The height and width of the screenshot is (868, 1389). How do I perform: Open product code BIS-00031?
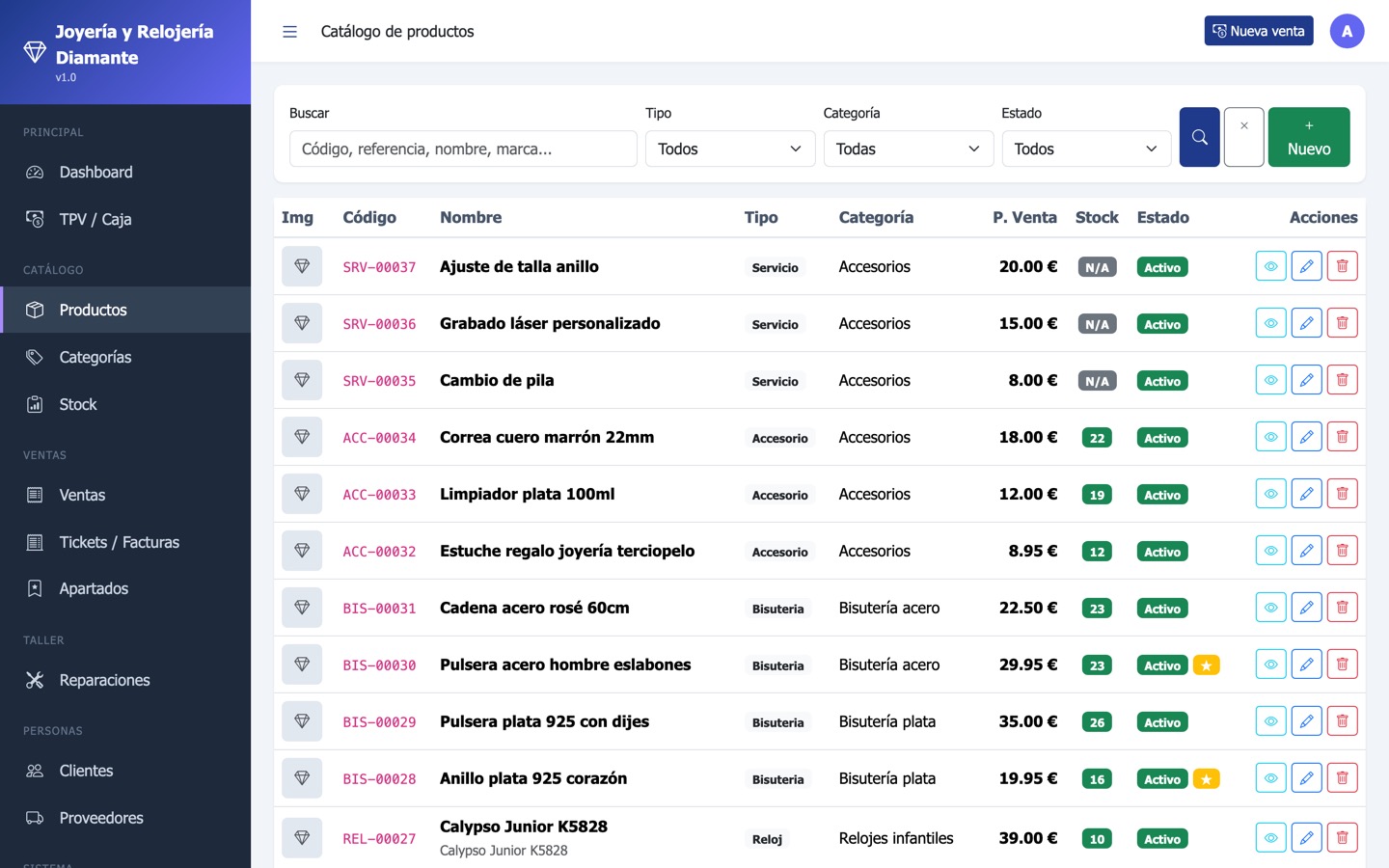(x=379, y=609)
